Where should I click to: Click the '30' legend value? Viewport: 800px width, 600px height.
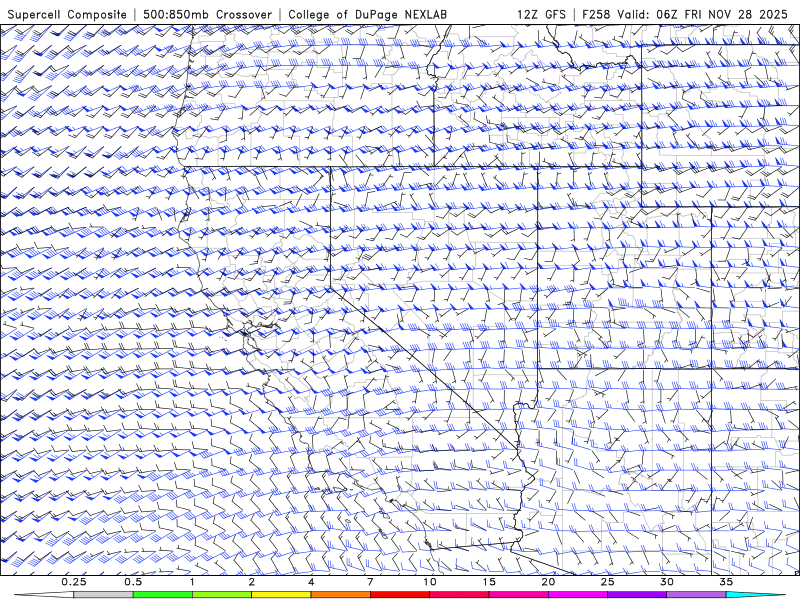[x=666, y=582]
